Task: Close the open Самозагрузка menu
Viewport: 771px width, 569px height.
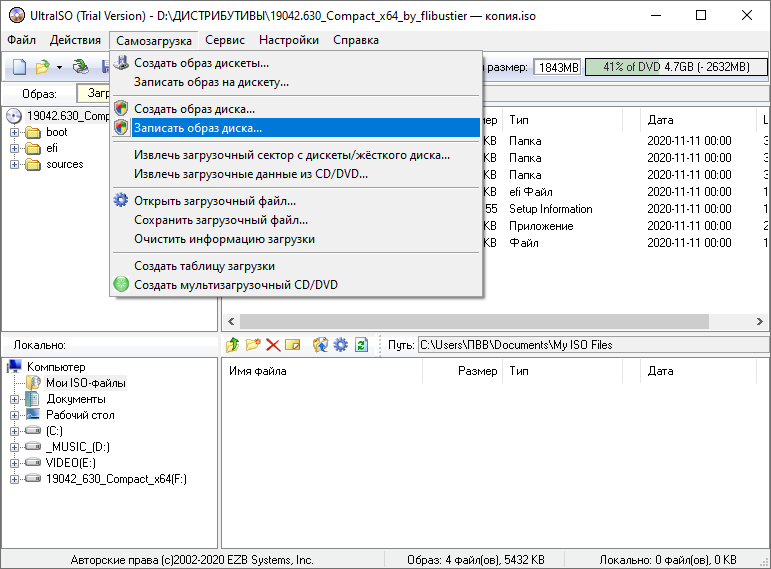Action: coord(154,40)
